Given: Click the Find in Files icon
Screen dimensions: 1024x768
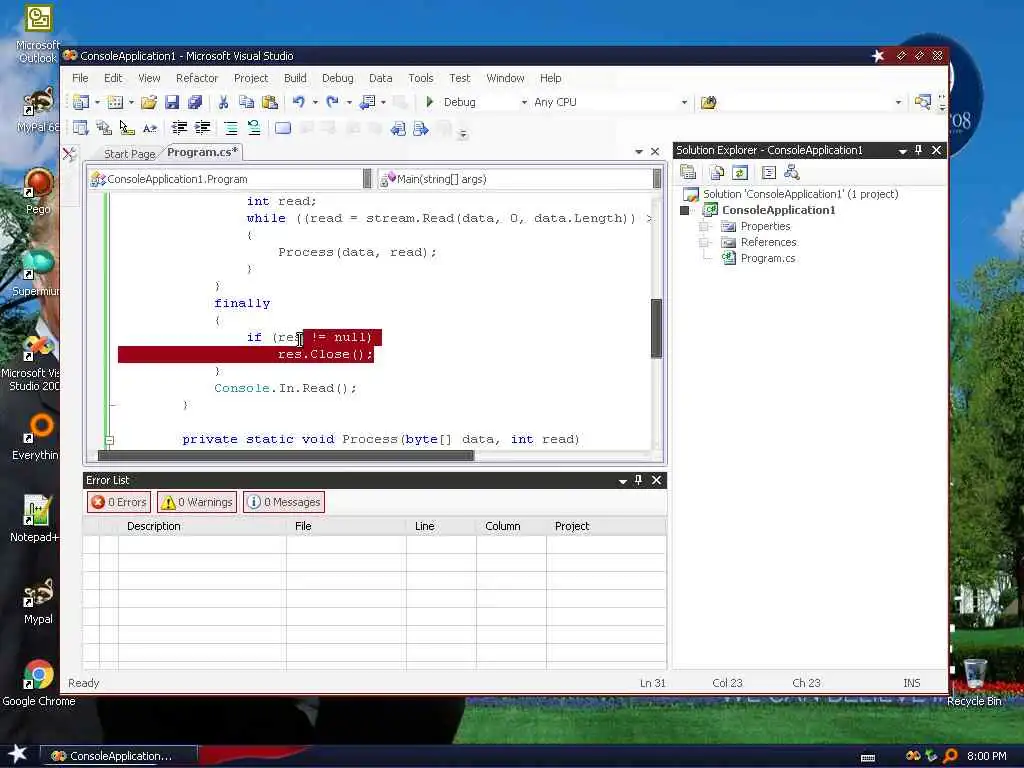Looking at the screenshot, I should click(x=709, y=102).
